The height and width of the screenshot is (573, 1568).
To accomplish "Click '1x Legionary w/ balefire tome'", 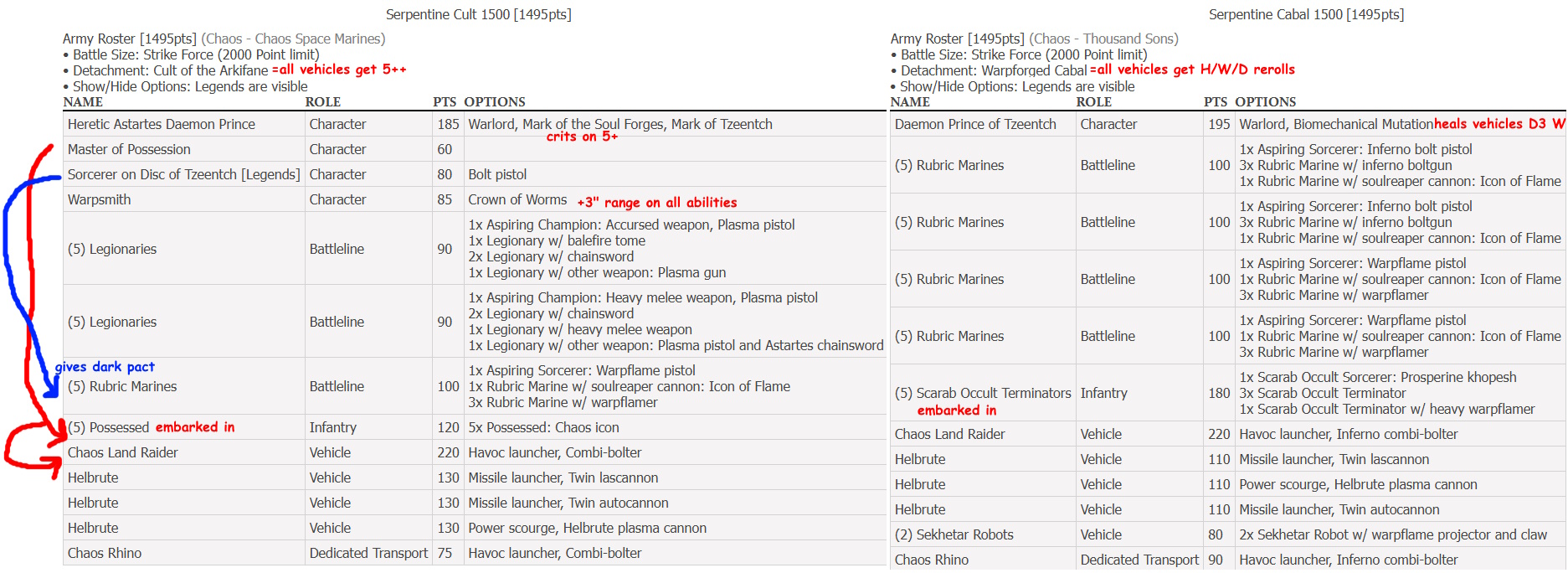I will coord(557,240).
